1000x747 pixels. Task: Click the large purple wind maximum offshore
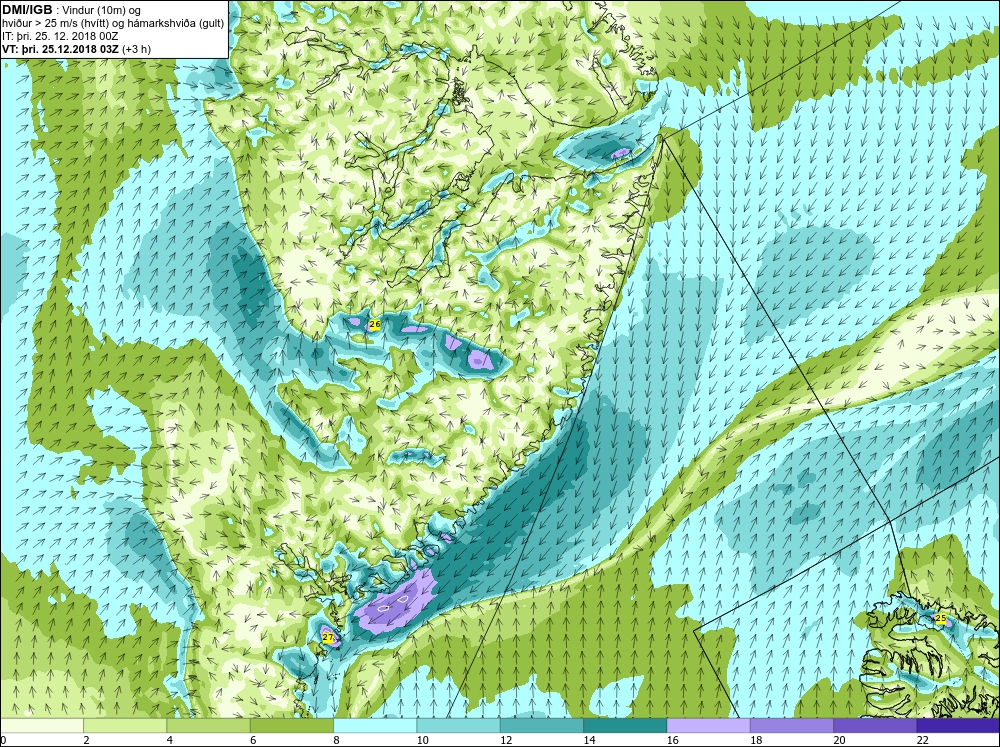[x=397, y=603]
